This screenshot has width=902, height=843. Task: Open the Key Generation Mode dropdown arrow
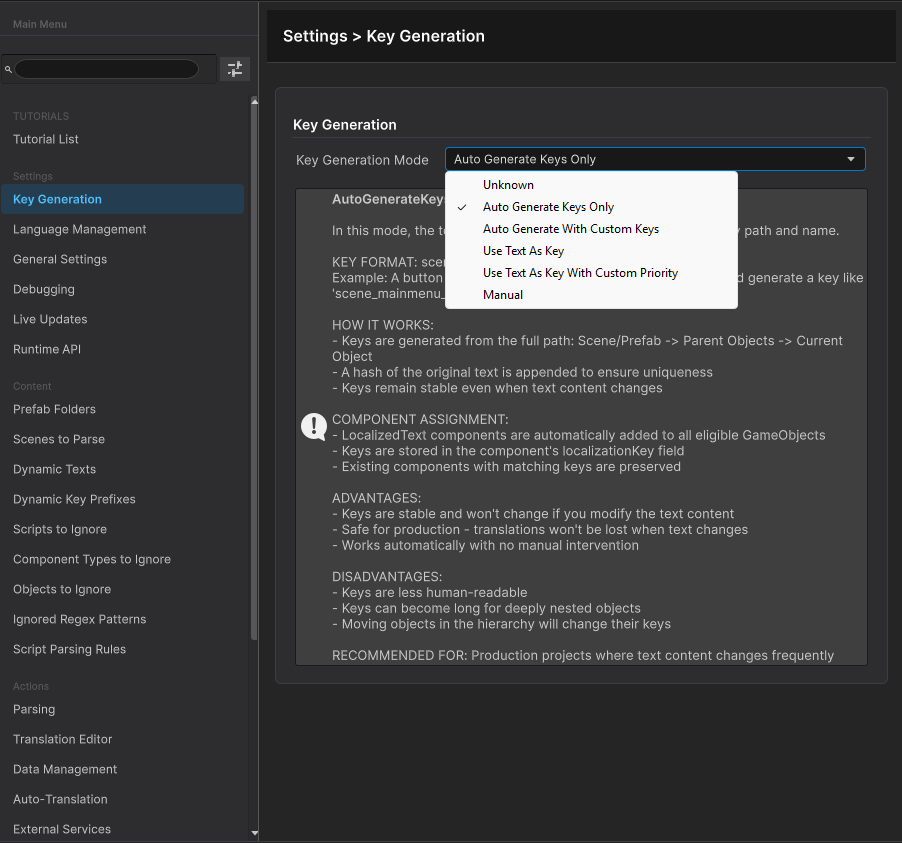pyautogui.click(x=851, y=158)
